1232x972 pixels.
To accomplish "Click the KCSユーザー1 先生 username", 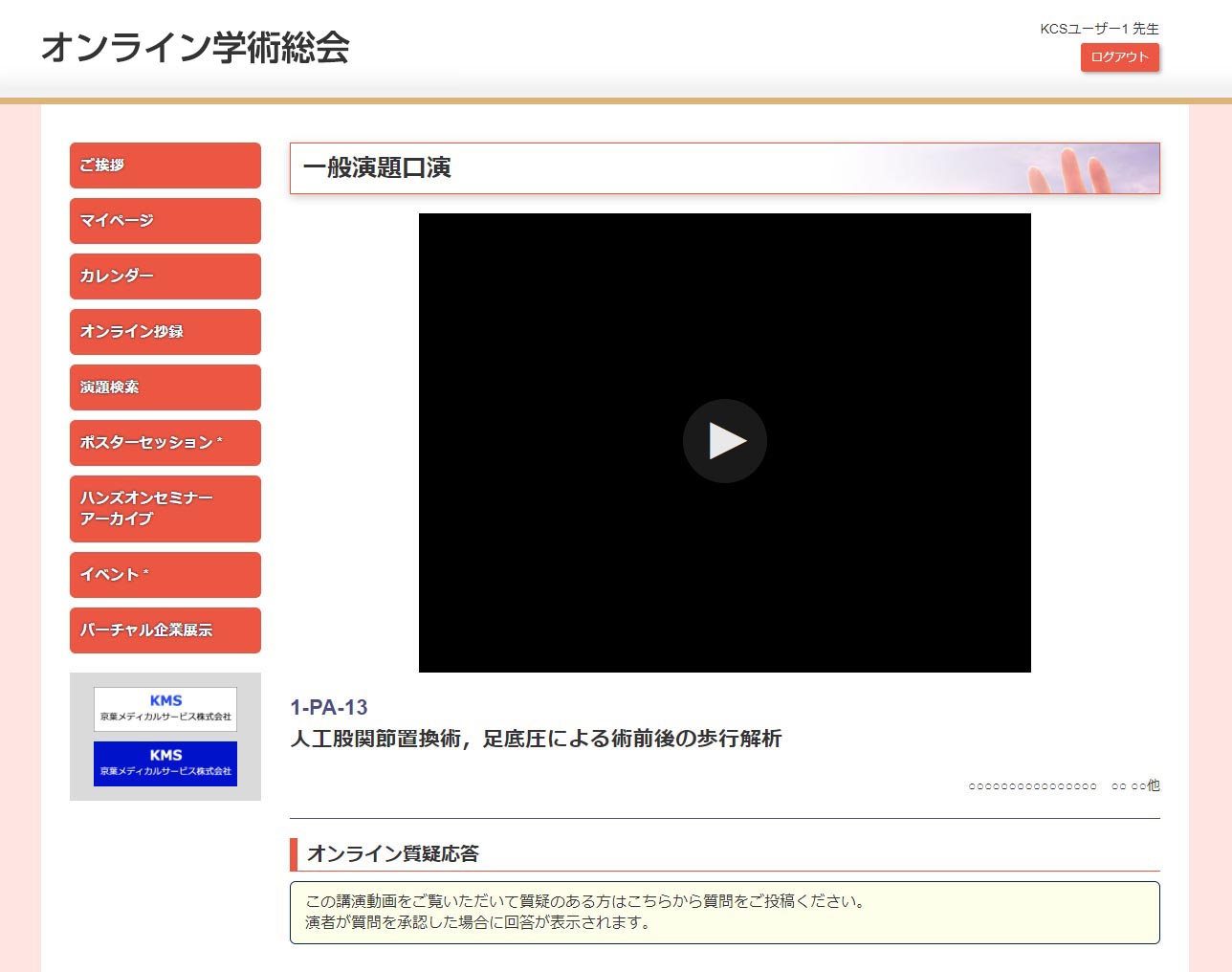I will click(1100, 29).
